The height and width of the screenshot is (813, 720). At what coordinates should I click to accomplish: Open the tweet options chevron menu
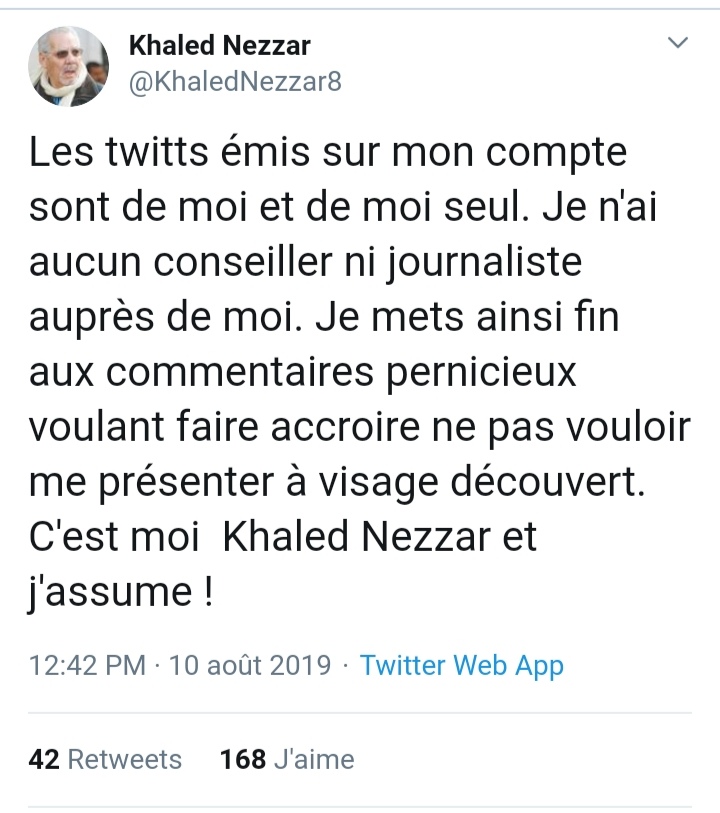pyautogui.click(x=678, y=44)
